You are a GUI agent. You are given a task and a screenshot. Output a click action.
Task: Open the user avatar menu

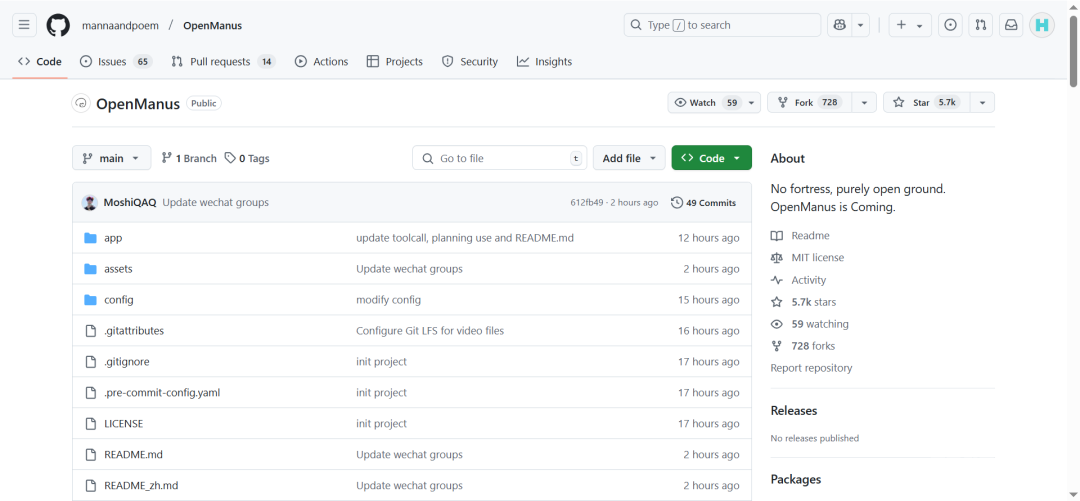coord(1042,25)
